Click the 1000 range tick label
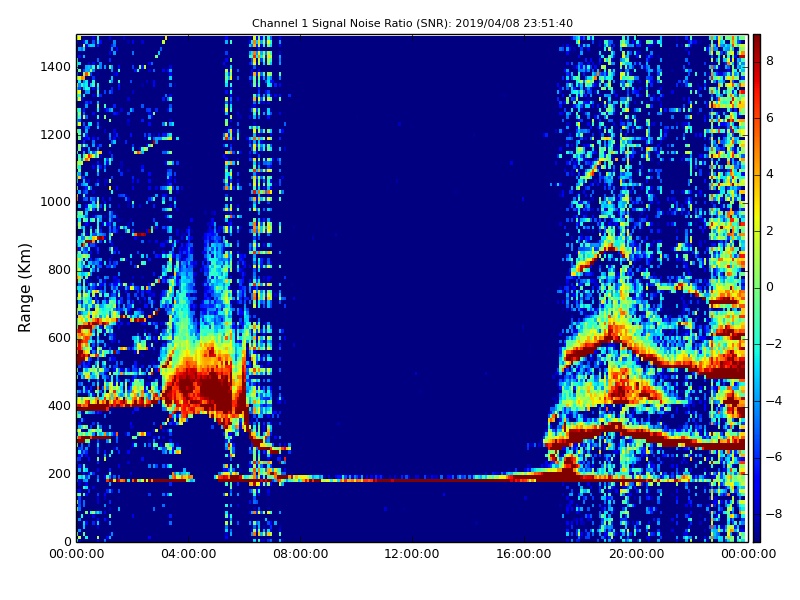This screenshot has width=800, height=600. coord(56,202)
